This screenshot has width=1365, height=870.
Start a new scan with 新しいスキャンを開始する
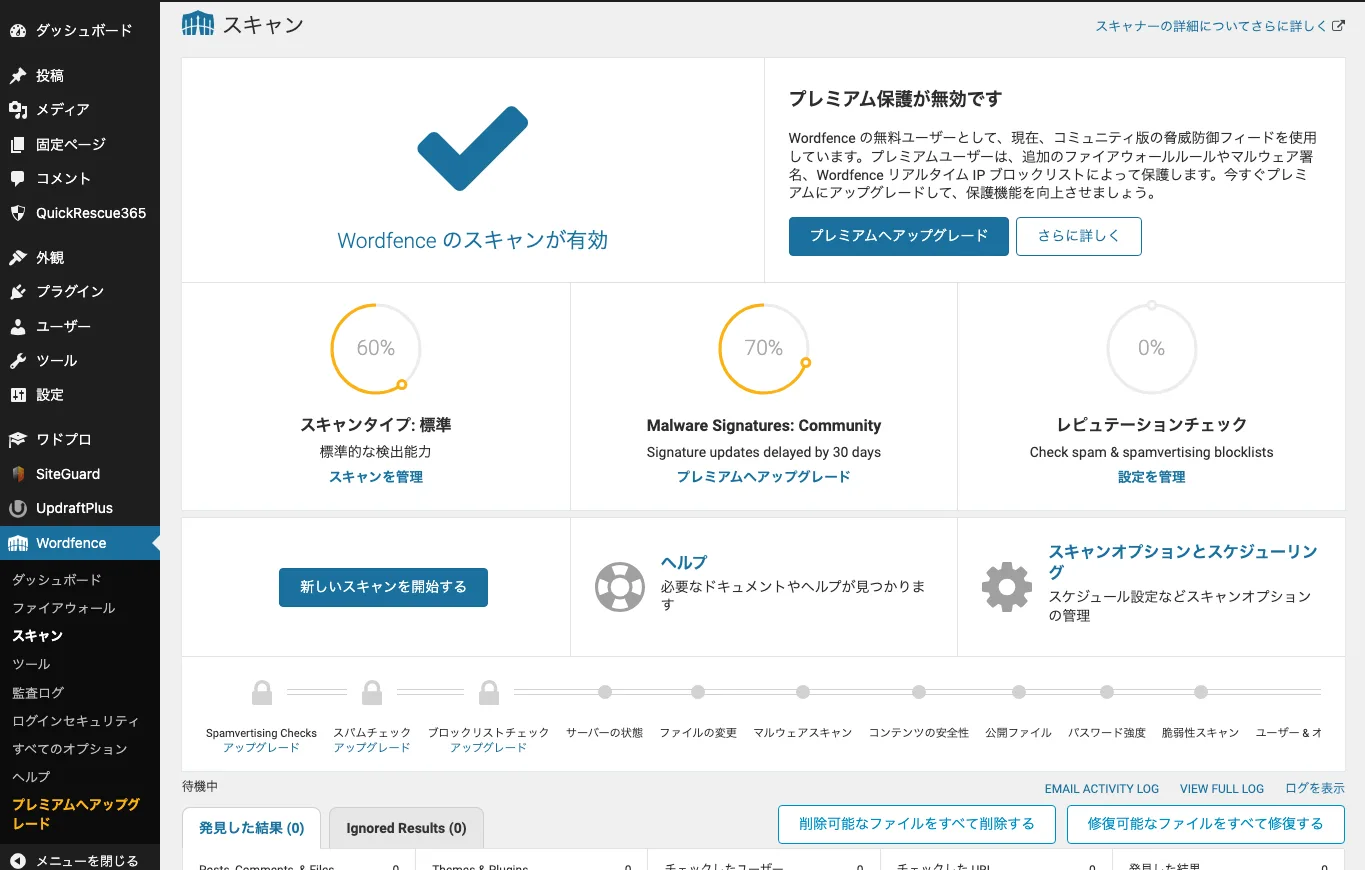(383, 587)
